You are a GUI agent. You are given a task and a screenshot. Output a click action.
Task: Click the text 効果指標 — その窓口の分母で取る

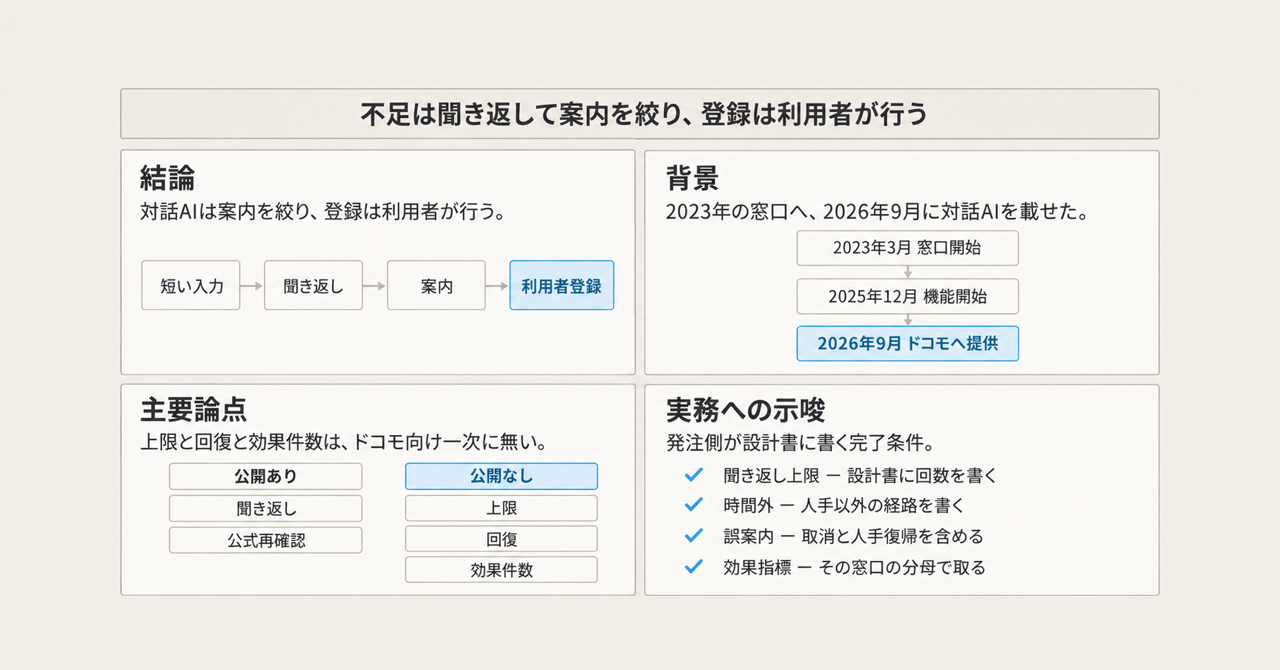pos(854,567)
